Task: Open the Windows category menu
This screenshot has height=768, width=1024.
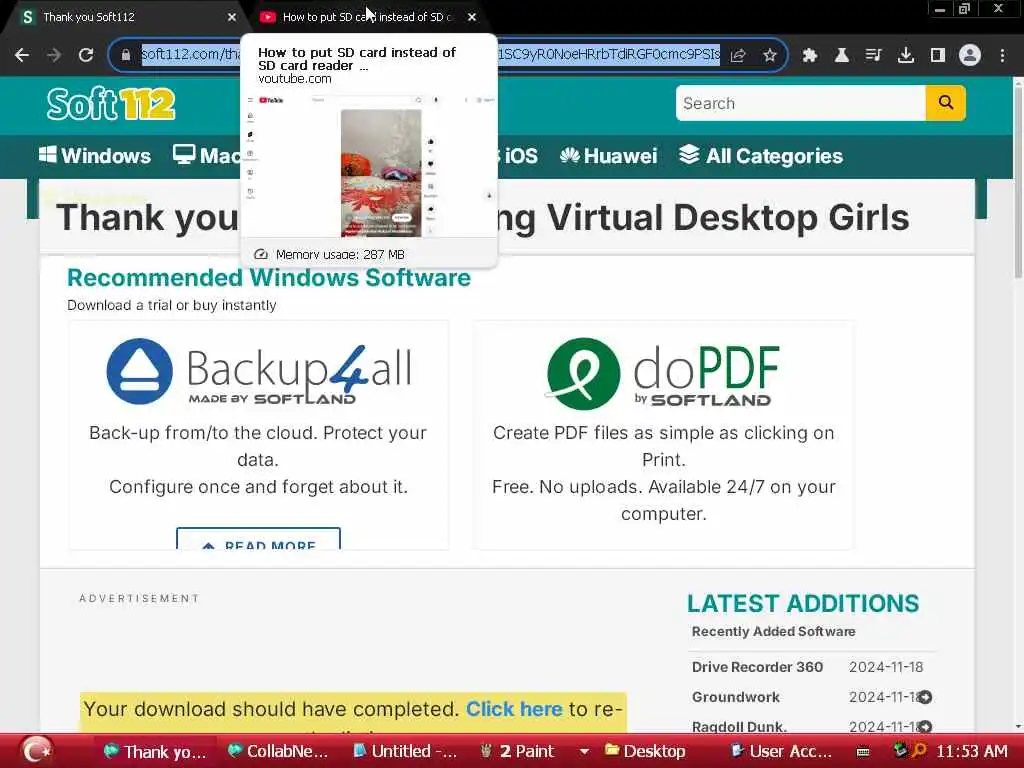Action: (x=95, y=155)
